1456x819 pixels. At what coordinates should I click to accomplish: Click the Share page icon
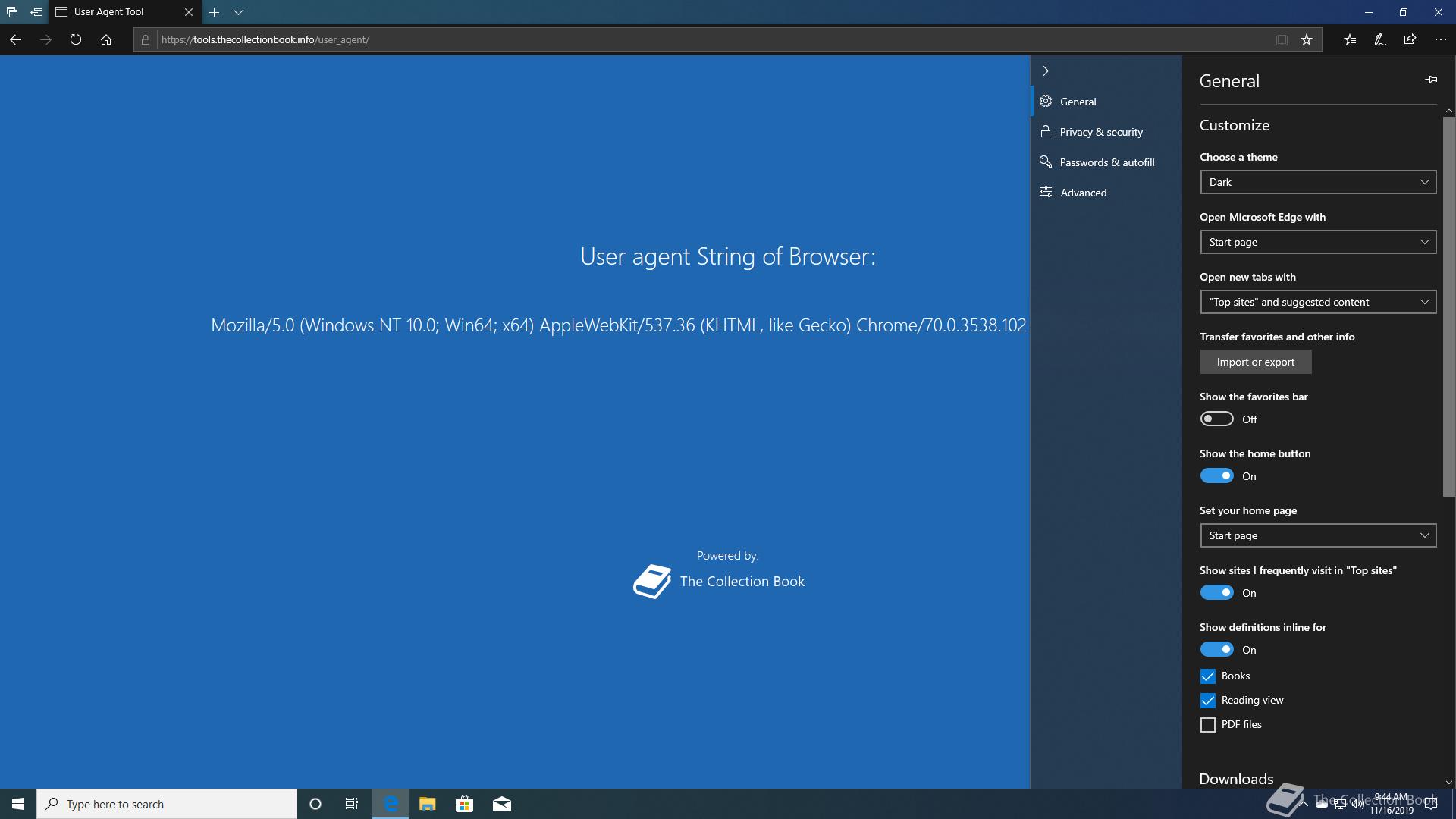tap(1410, 40)
